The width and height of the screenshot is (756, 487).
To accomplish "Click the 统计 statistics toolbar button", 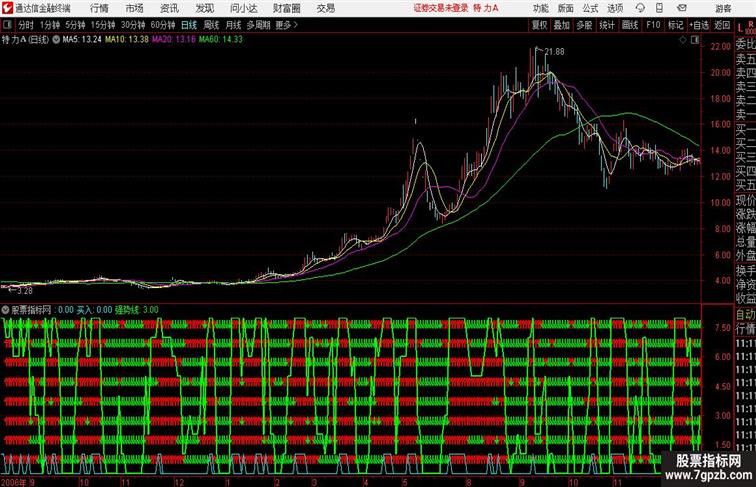I will tap(607, 25).
